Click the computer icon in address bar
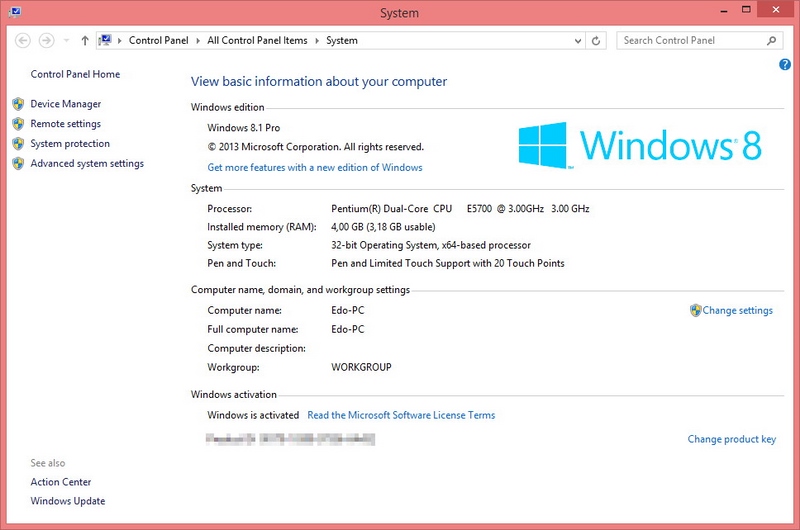Viewport: 800px width, 530px height. 106,40
